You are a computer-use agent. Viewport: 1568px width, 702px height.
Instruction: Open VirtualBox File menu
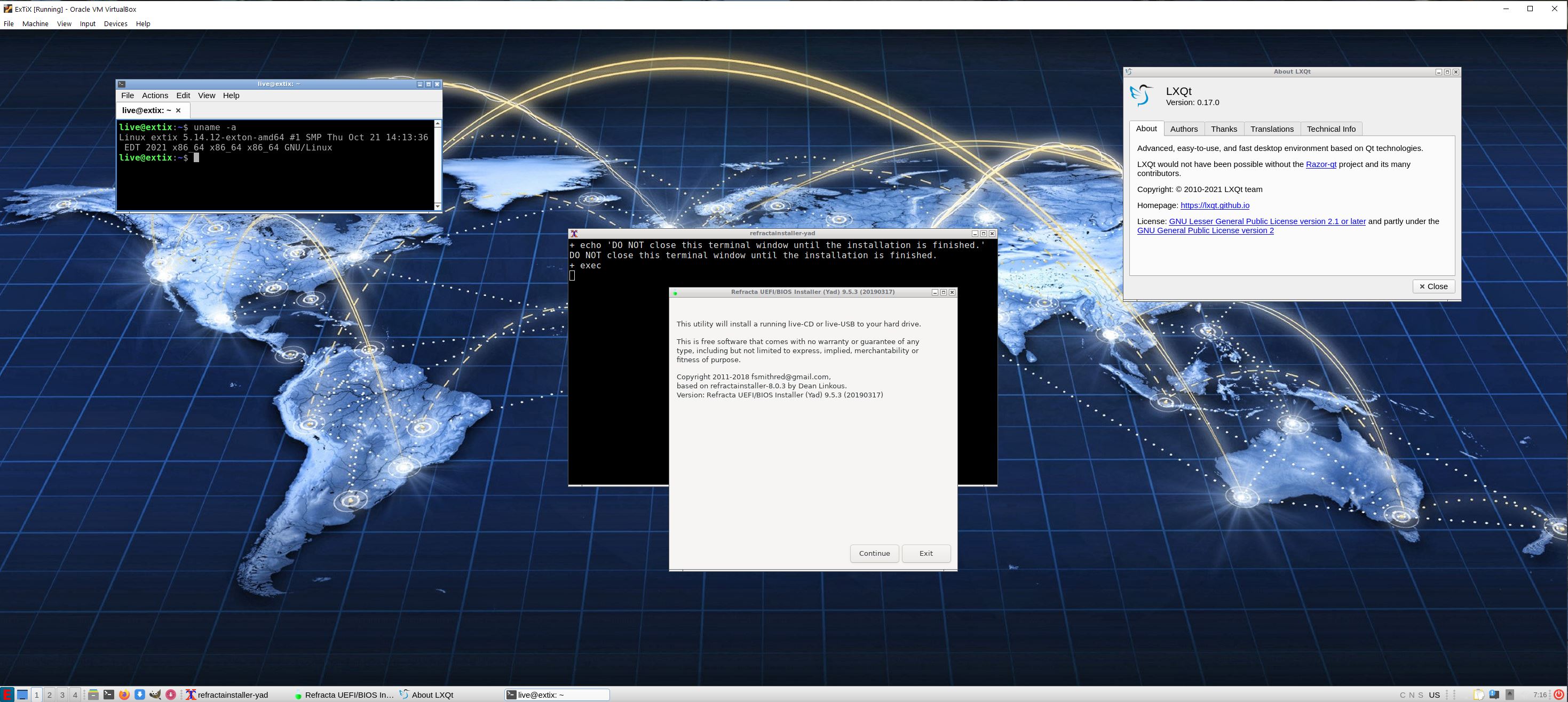coord(9,23)
